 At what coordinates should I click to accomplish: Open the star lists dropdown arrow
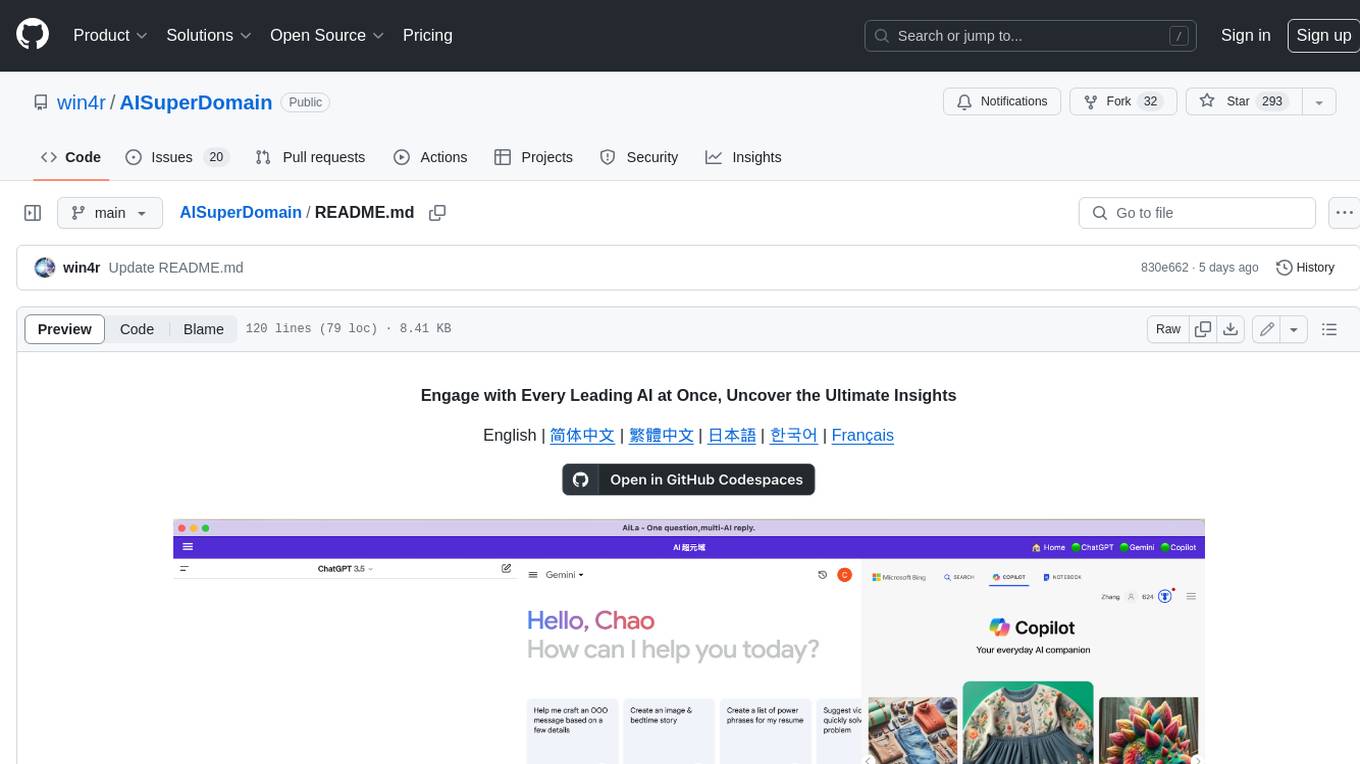(1319, 102)
